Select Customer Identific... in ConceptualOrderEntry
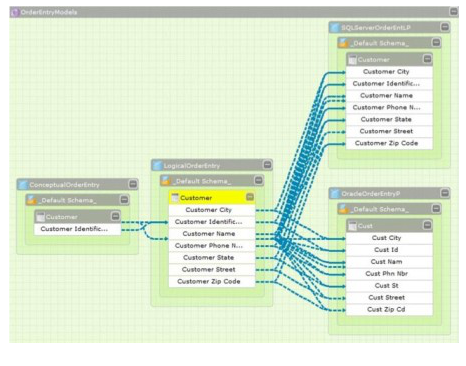This screenshot has height=366, width=466. tap(77, 229)
